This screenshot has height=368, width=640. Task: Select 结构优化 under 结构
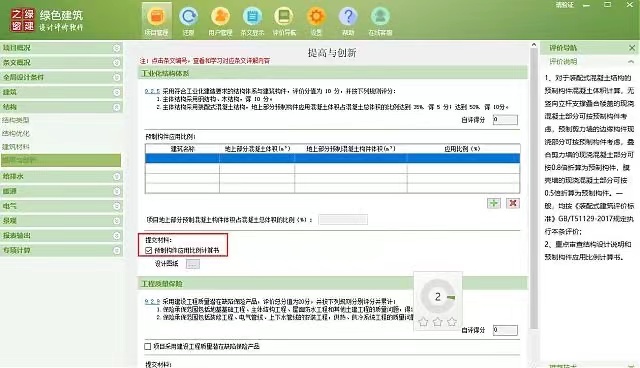pos(16,133)
